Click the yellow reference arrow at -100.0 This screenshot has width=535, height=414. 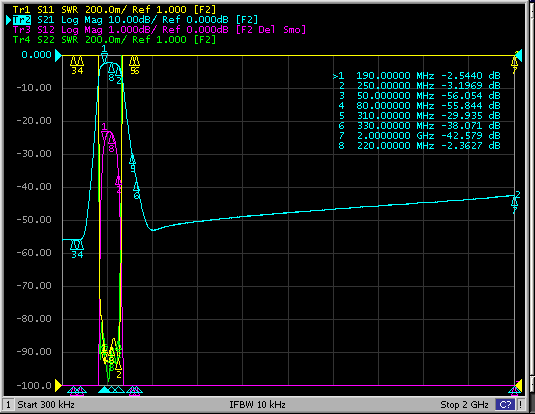pos(58,386)
